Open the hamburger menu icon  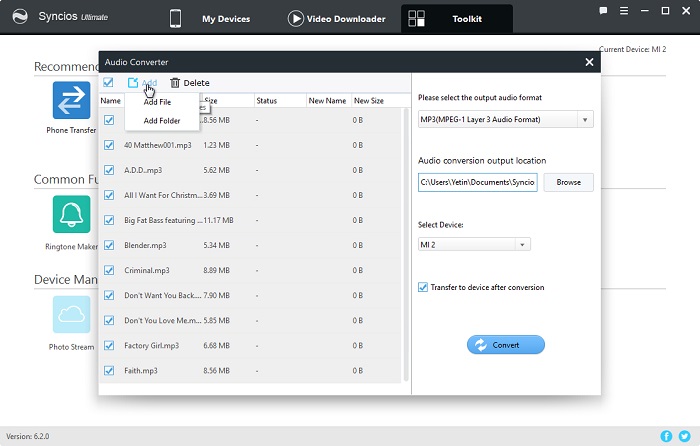624,11
